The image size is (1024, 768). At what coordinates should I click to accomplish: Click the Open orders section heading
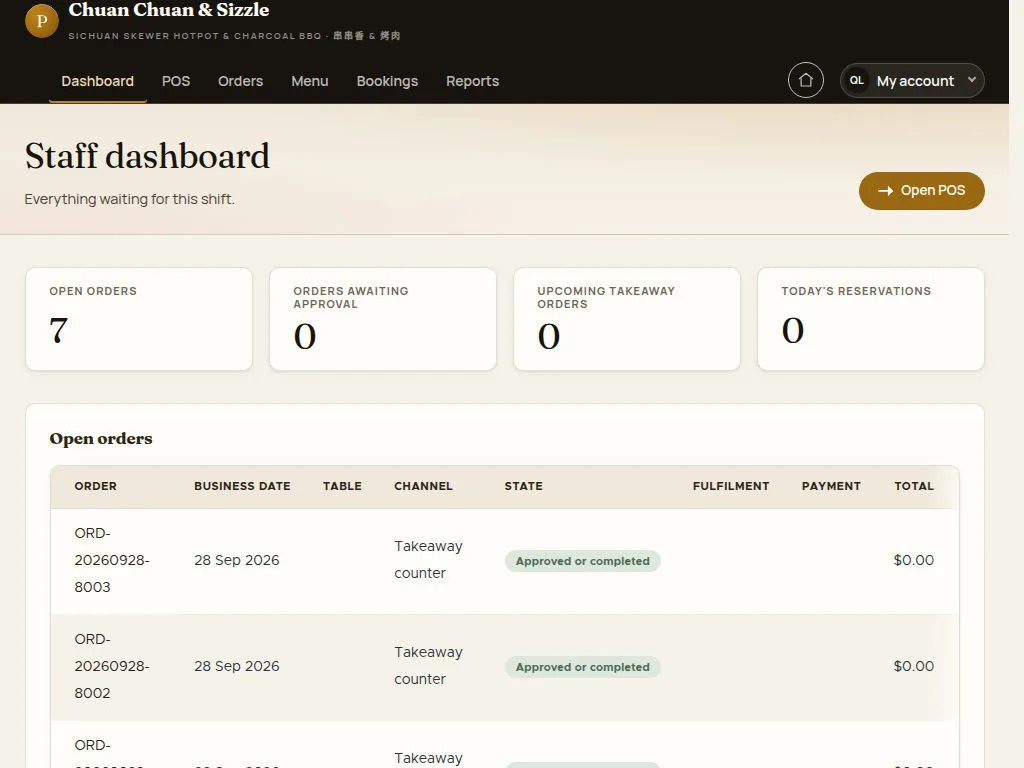[101, 438]
